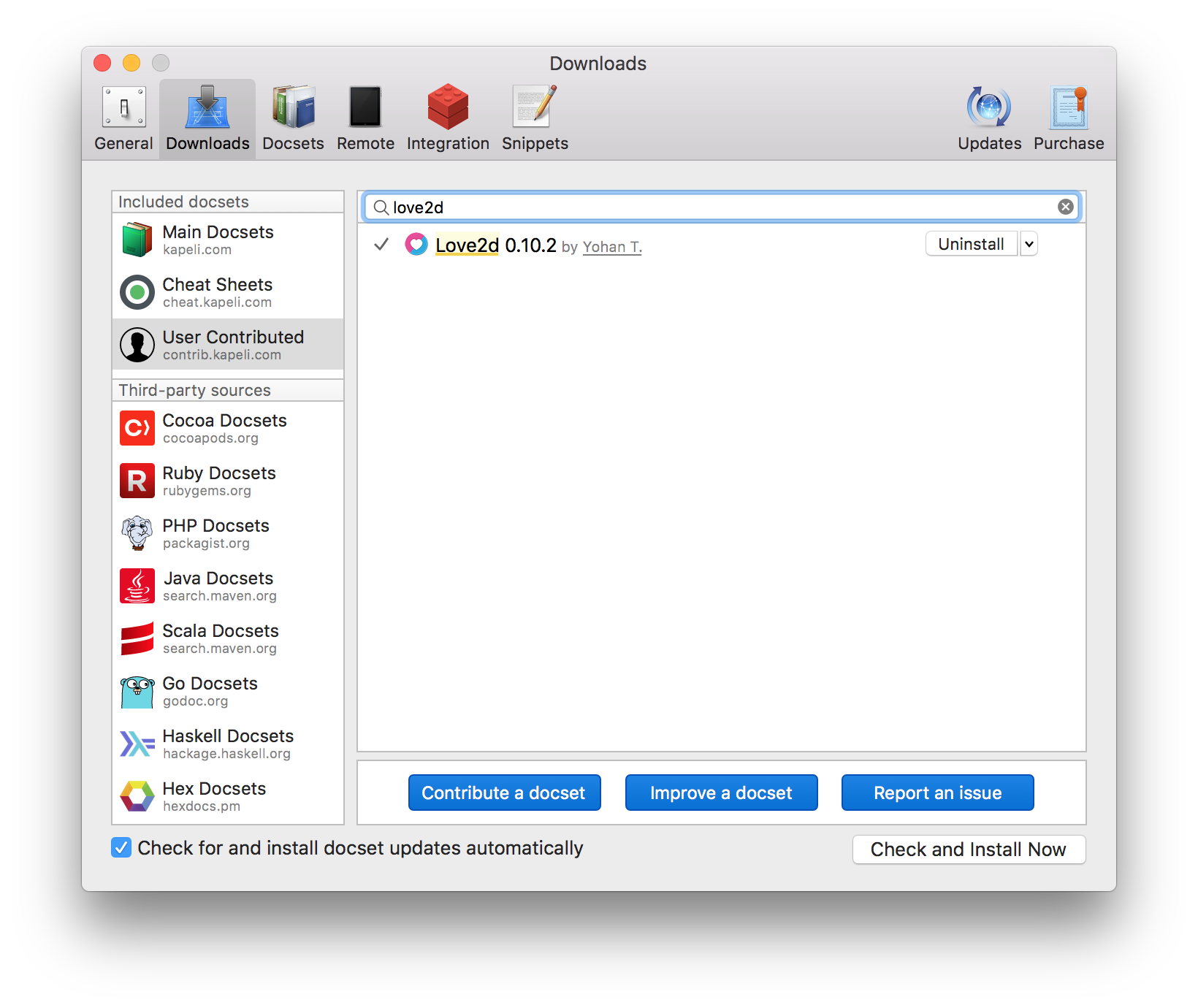This screenshot has height=1008, width=1198.
Task: Select the Main Docsets green book icon
Action: pos(137,240)
